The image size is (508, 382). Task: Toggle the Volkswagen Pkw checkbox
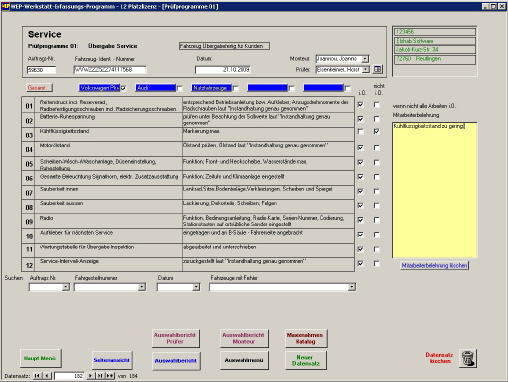pos(123,88)
